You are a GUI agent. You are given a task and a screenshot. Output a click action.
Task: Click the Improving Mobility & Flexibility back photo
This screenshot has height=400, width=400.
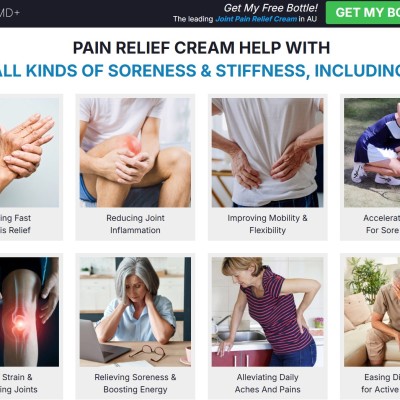[267, 153]
